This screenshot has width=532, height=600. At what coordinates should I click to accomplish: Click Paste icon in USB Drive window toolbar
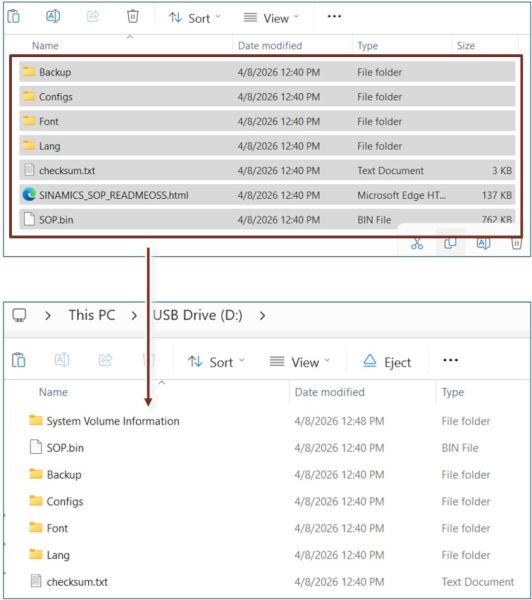tap(18, 360)
